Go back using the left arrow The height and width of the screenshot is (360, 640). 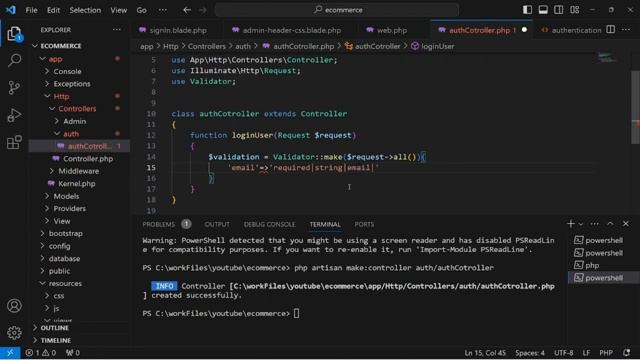[187, 10]
